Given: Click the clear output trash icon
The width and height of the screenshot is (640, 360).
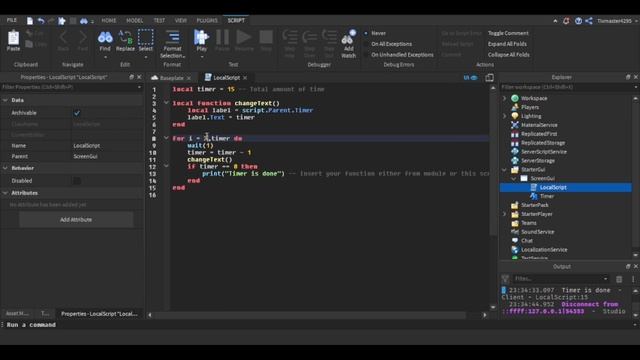Looking at the screenshot, I should (x=619, y=279).
